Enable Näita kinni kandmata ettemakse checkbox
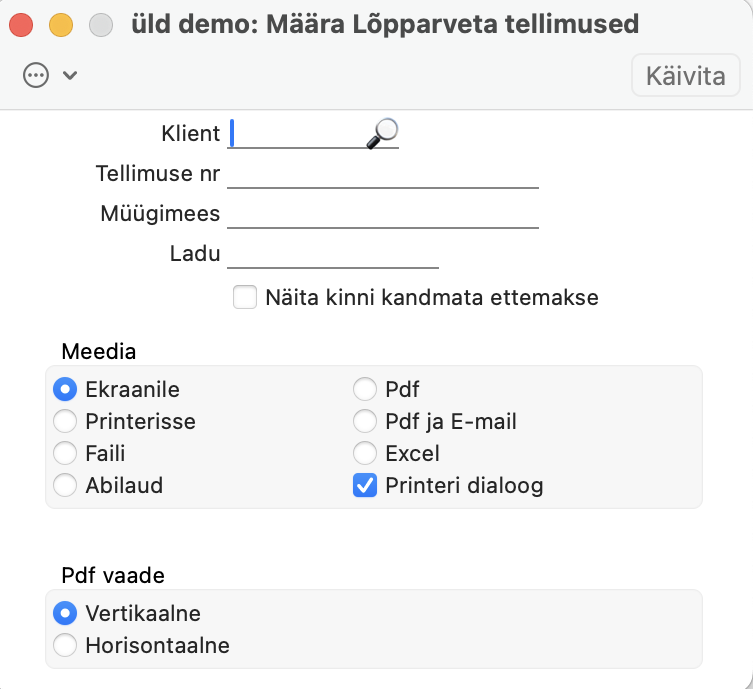This screenshot has height=689, width=753. pyautogui.click(x=245, y=297)
